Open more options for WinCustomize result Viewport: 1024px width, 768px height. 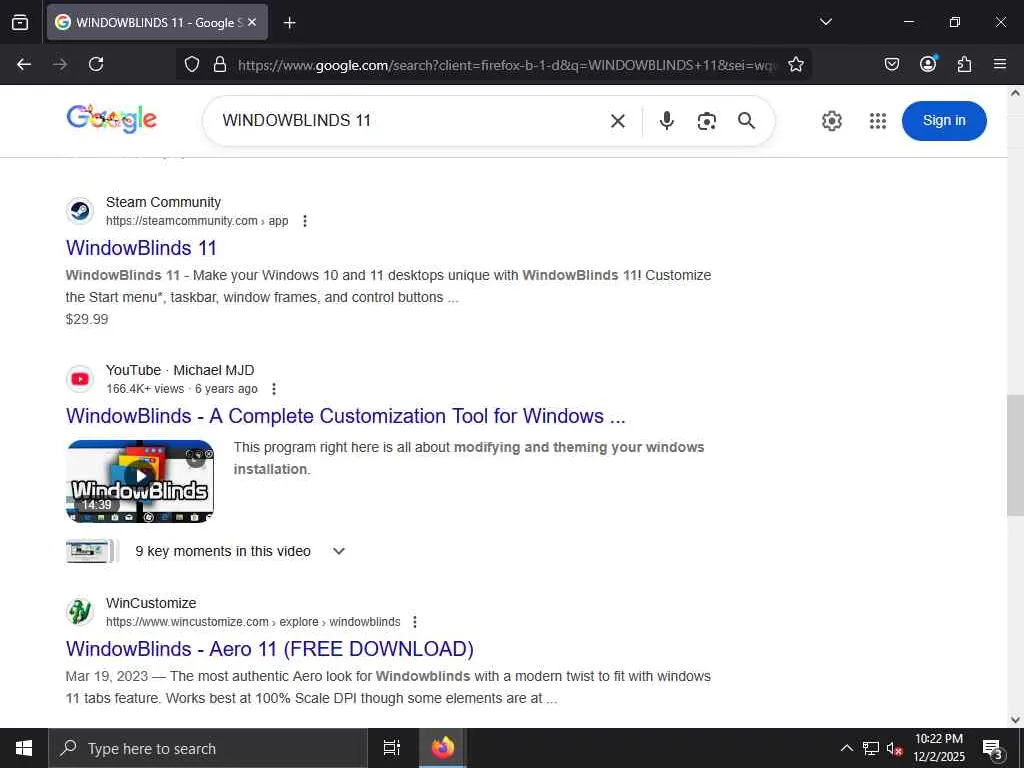414,622
